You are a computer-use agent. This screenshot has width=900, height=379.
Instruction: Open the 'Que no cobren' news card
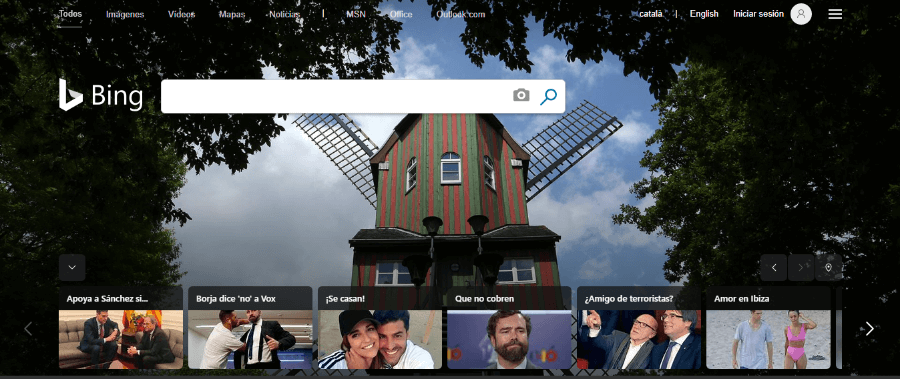[509, 327]
